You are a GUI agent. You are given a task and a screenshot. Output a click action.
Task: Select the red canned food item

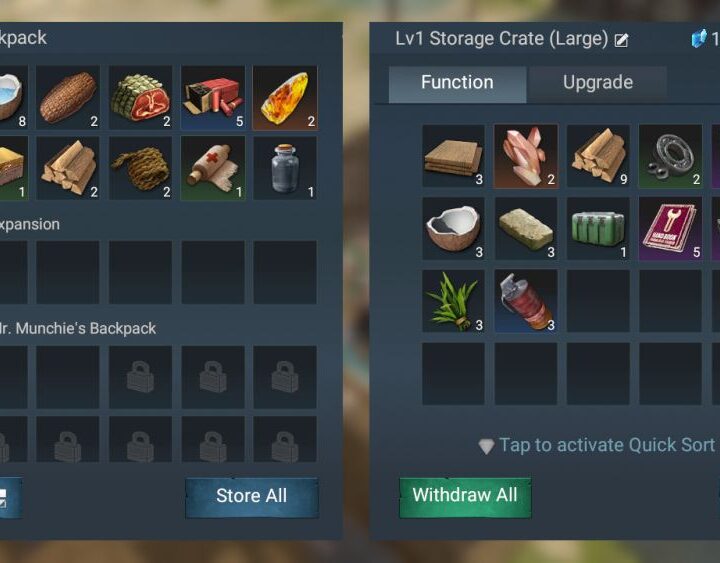(526, 301)
